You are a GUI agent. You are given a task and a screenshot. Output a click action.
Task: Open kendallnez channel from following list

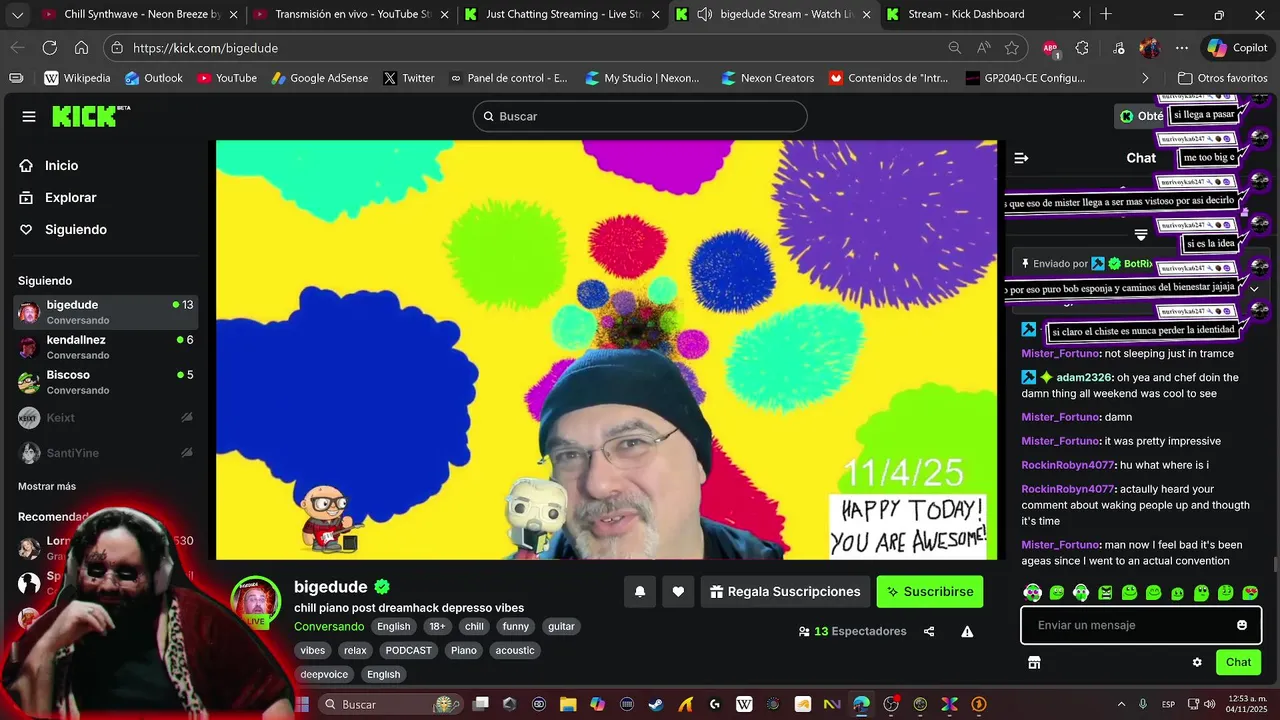coord(105,347)
